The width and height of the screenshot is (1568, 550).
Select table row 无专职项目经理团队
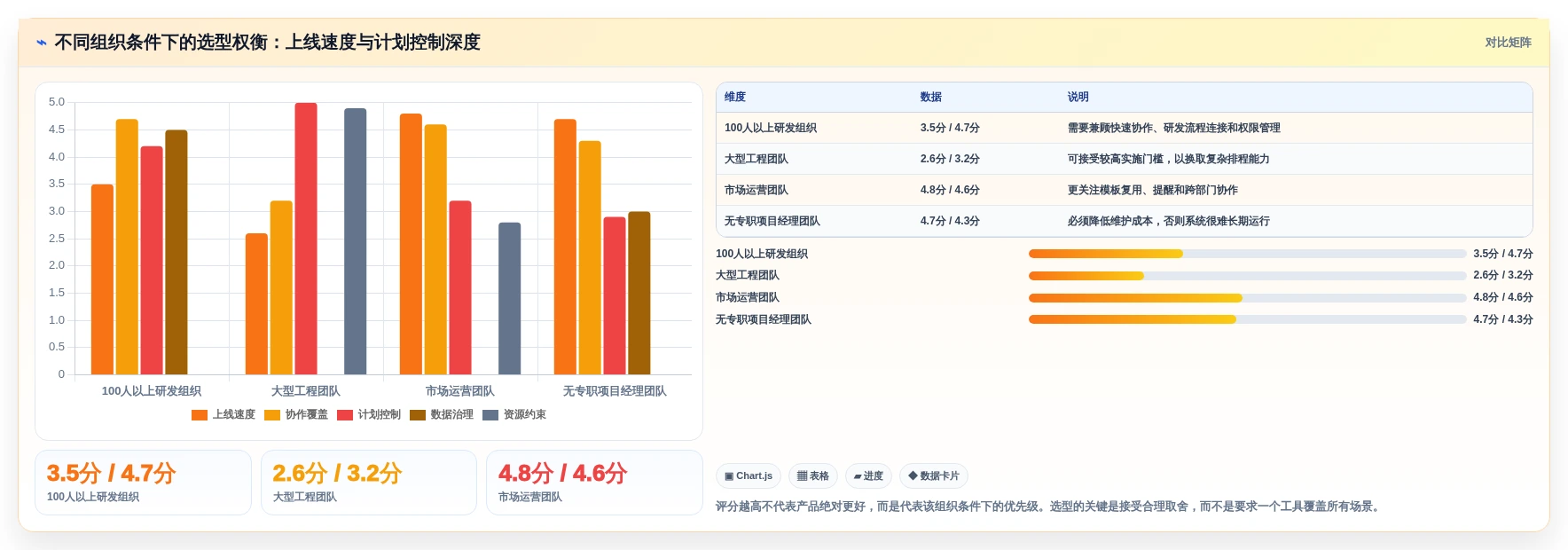(x=1125, y=221)
